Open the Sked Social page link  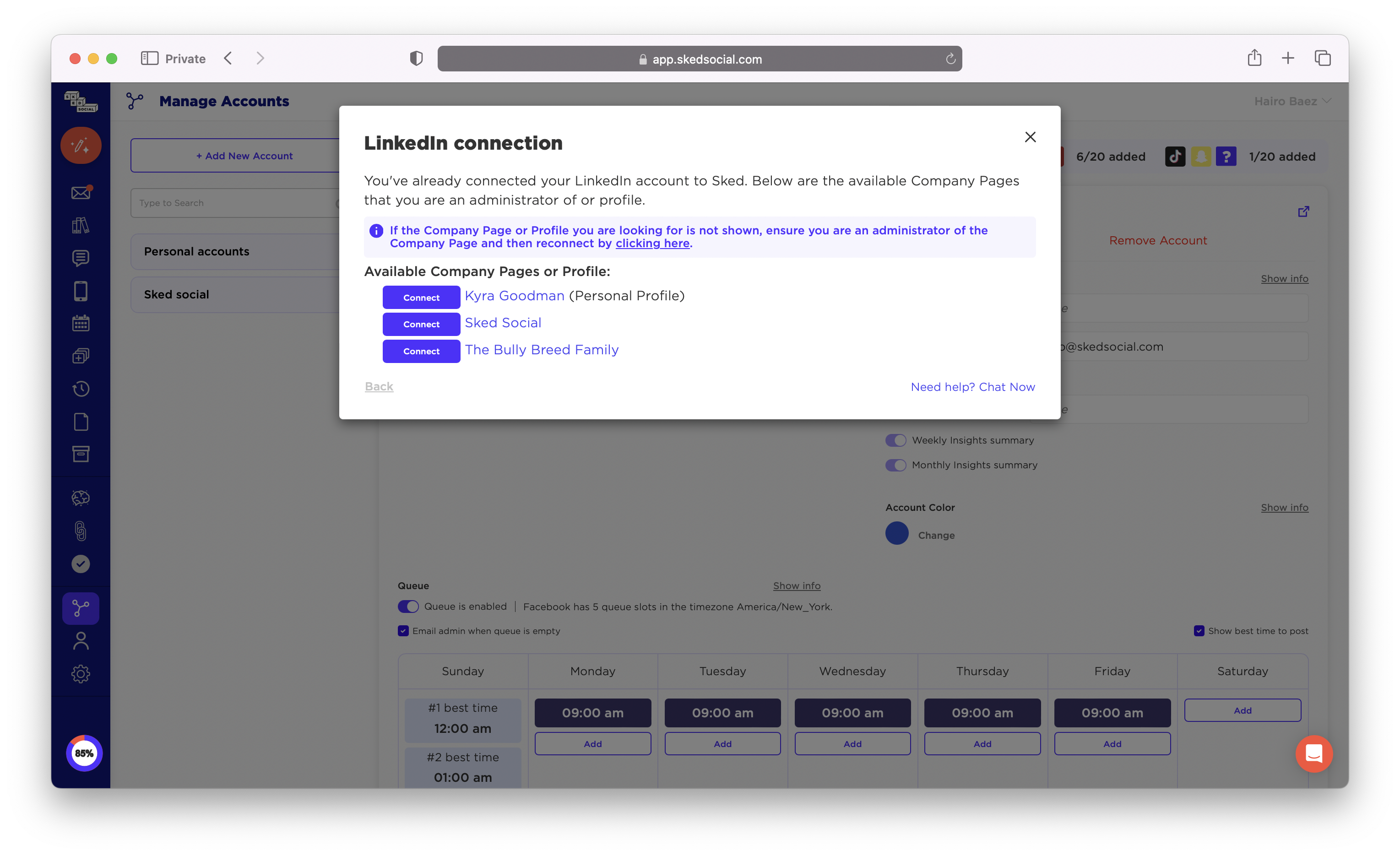click(x=503, y=323)
